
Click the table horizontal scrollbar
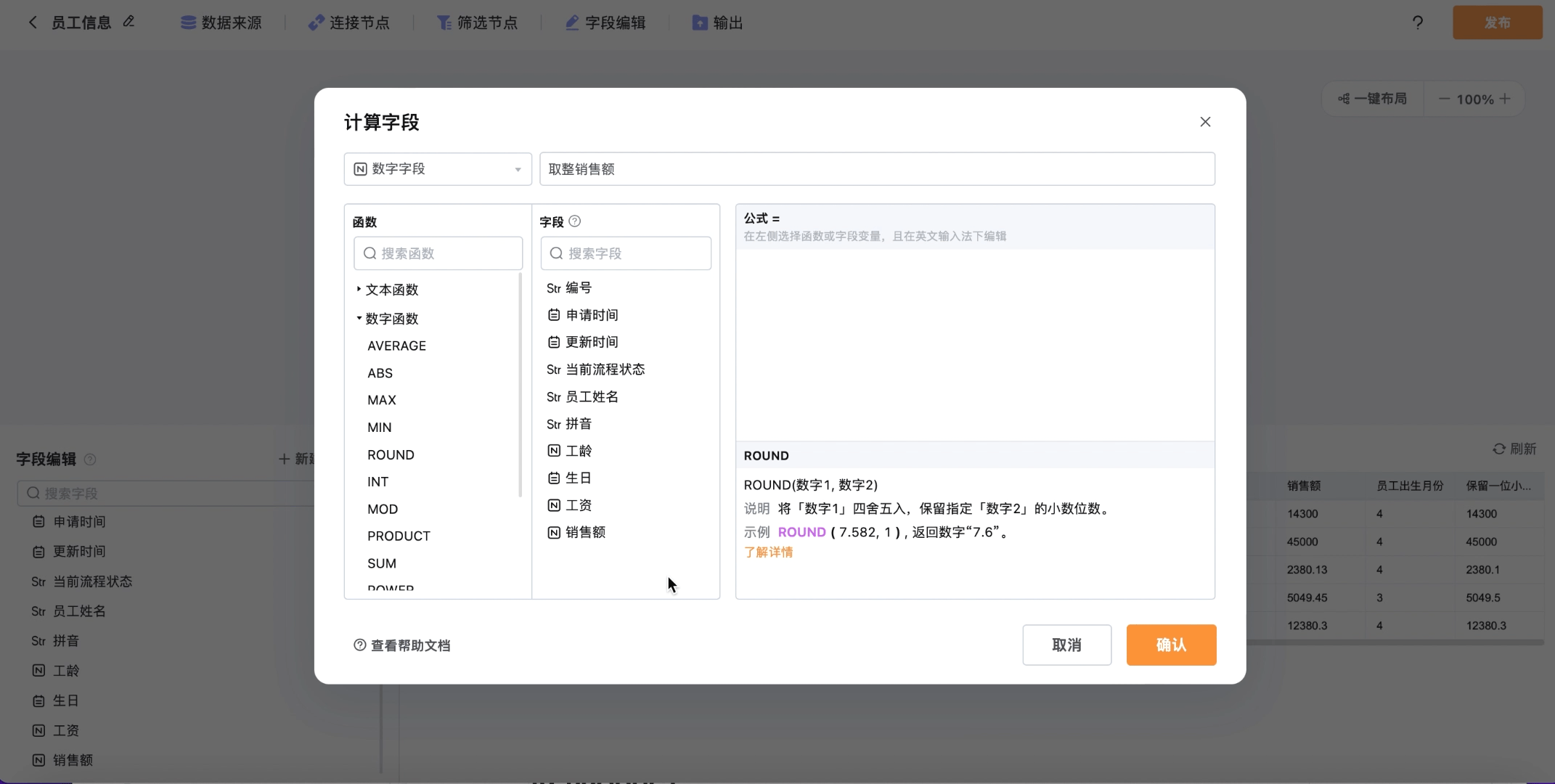pos(1395,642)
